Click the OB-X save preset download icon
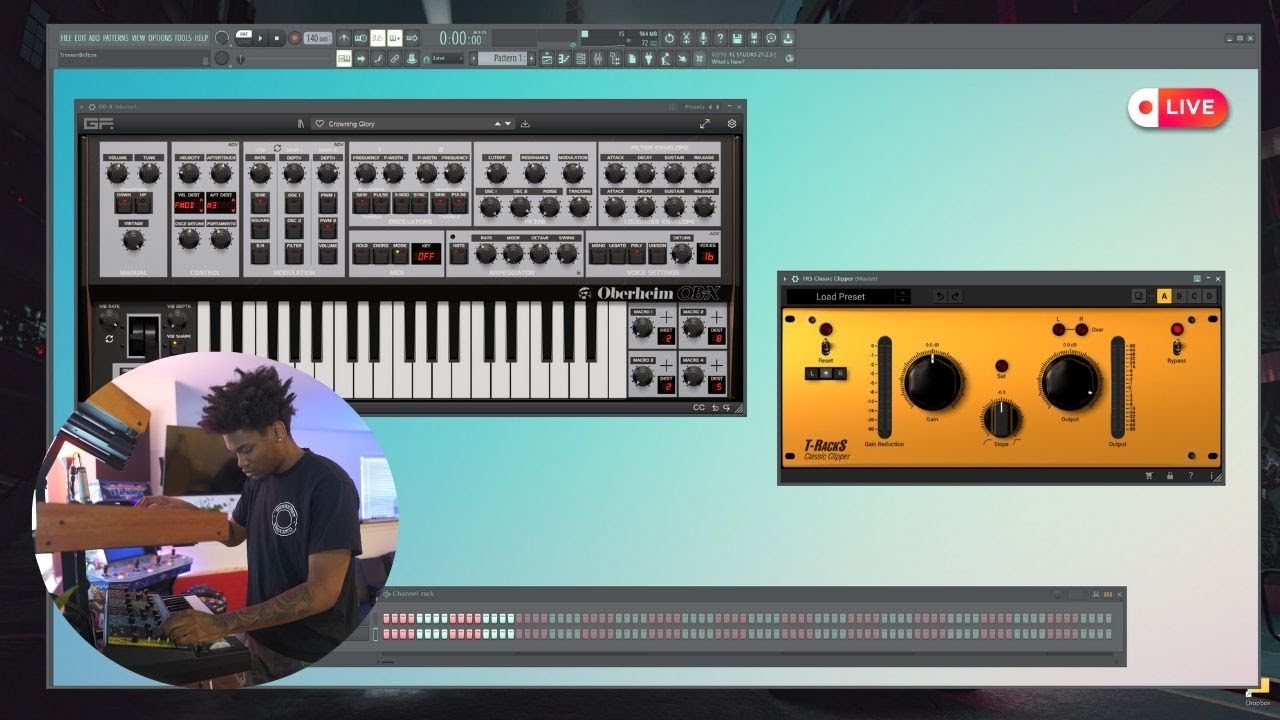The width and height of the screenshot is (1280, 720). [x=525, y=124]
